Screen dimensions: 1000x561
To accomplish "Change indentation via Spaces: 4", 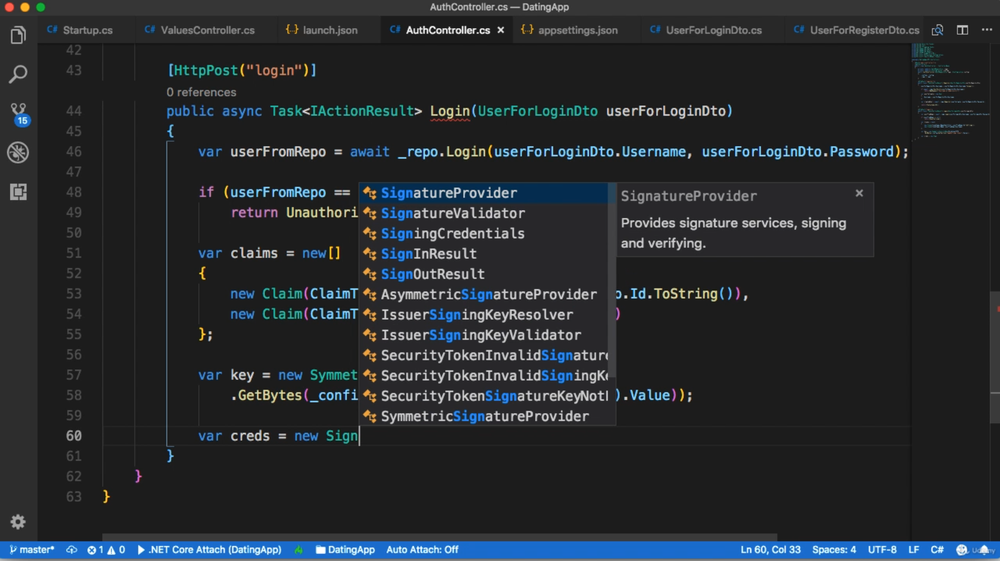I will (x=834, y=550).
